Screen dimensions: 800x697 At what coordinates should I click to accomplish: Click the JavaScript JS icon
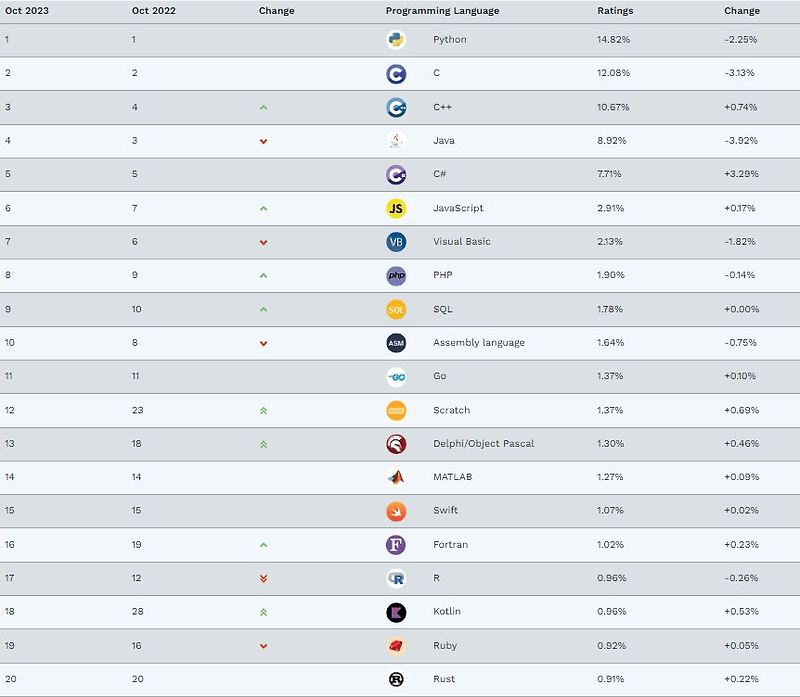tap(396, 208)
